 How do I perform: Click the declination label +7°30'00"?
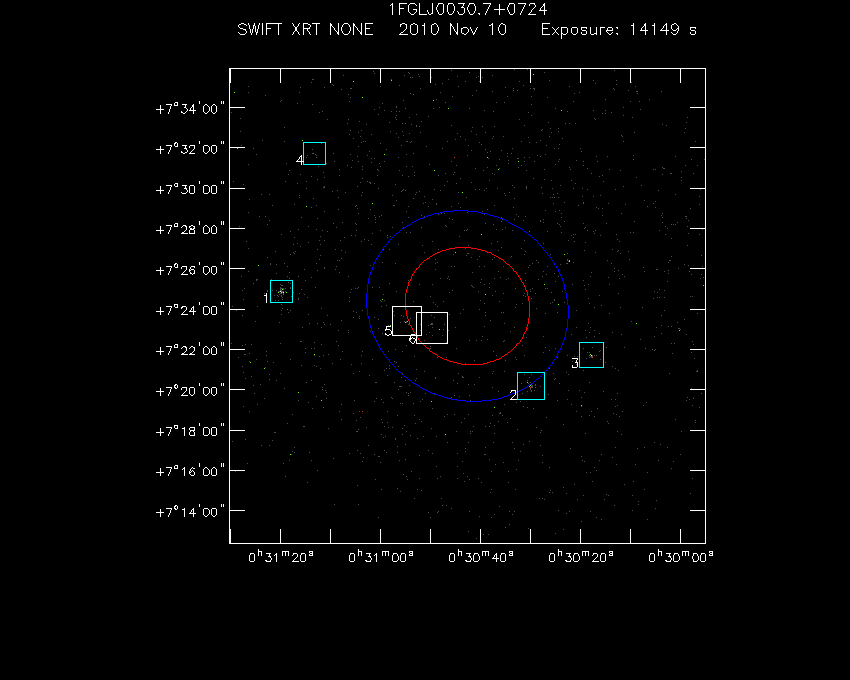pos(190,189)
